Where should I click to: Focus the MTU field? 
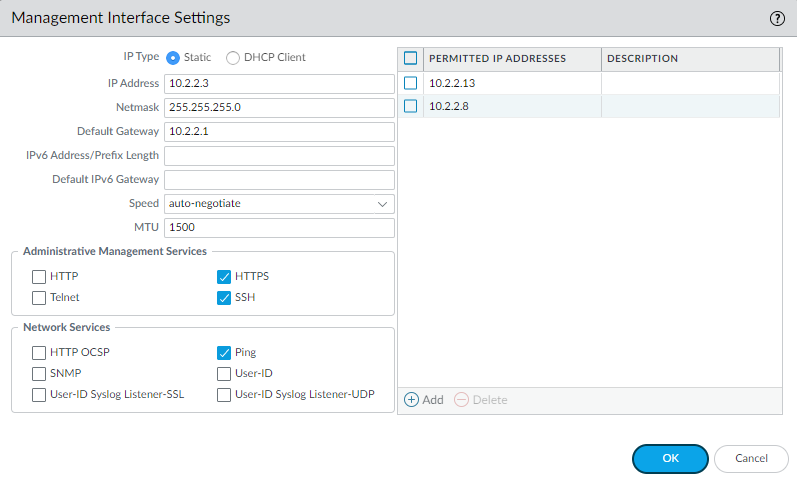tap(279, 228)
